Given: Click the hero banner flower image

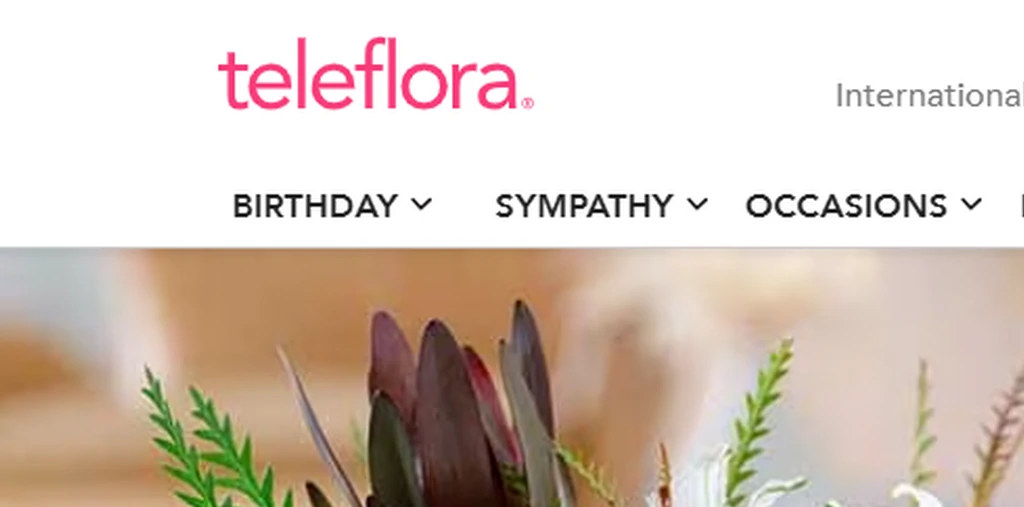Looking at the screenshot, I should pyautogui.click(x=512, y=378).
